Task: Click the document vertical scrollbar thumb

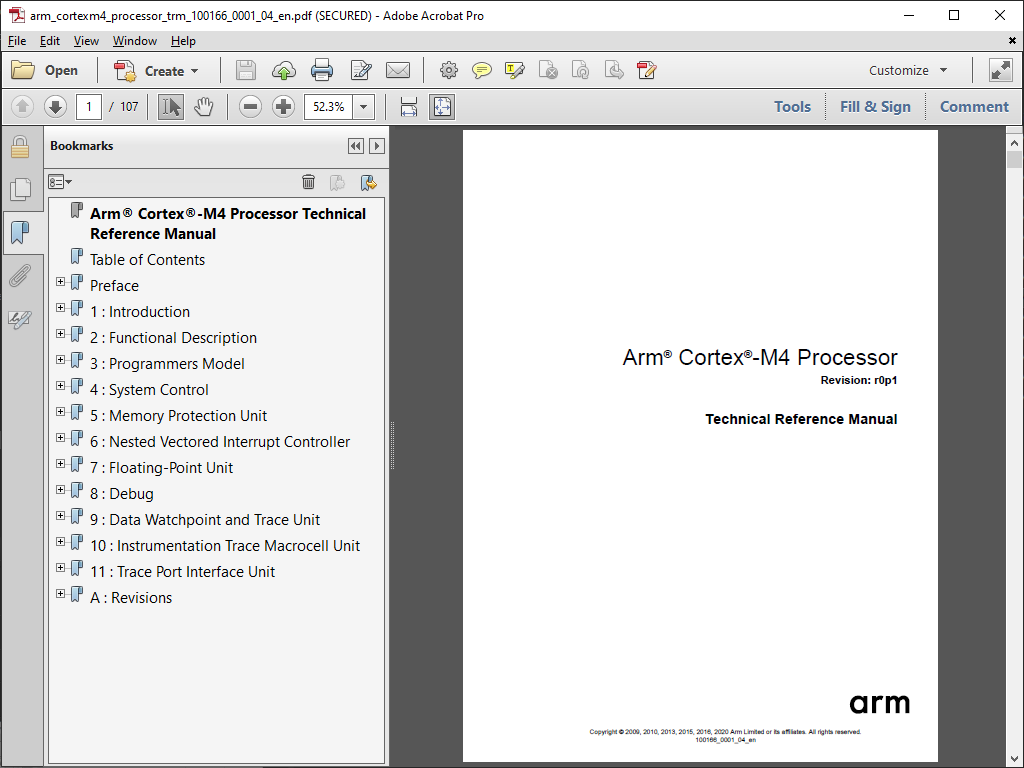Action: [x=1014, y=159]
